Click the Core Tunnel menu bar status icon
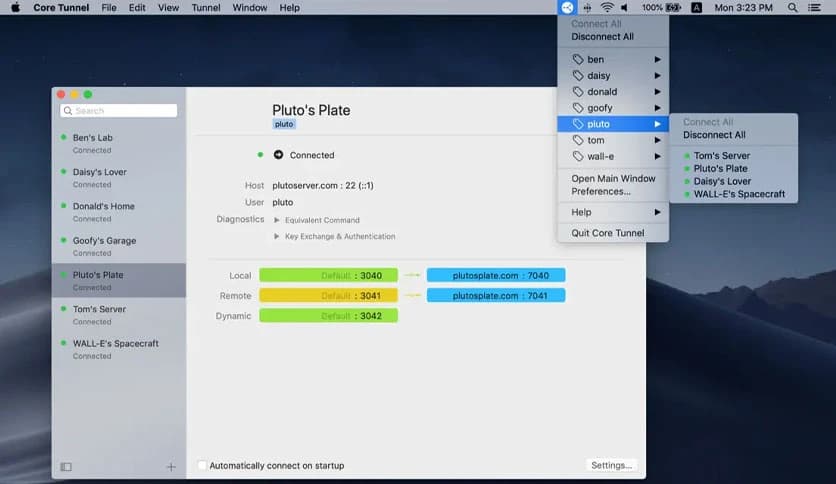The width and height of the screenshot is (836, 484). (568, 7)
